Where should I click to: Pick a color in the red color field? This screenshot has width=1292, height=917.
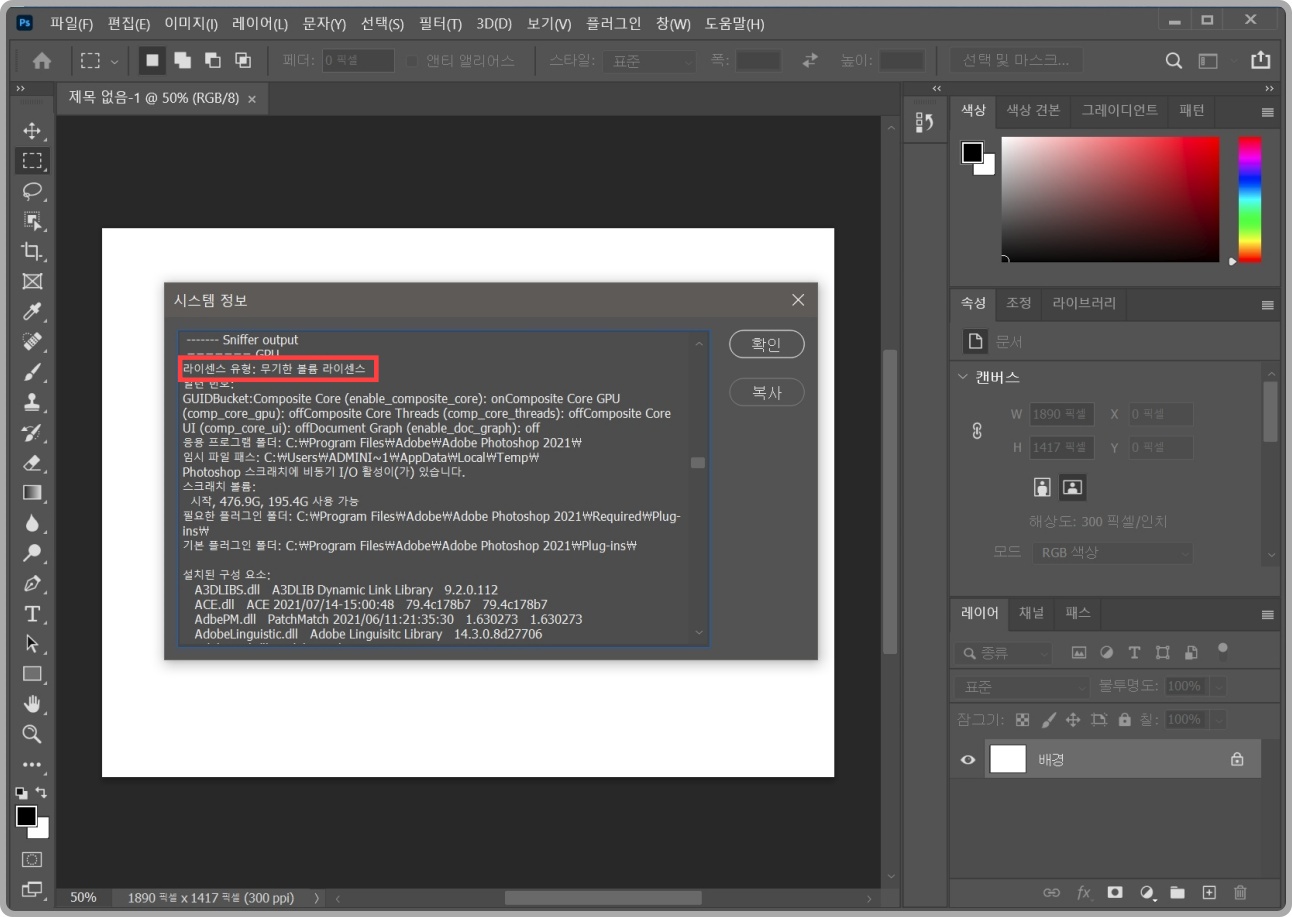coord(1110,199)
